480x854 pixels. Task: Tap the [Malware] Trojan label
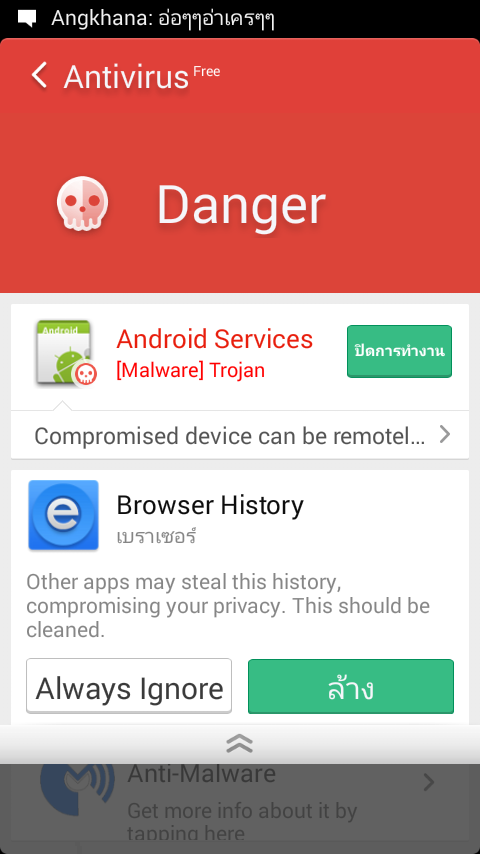[191, 370]
